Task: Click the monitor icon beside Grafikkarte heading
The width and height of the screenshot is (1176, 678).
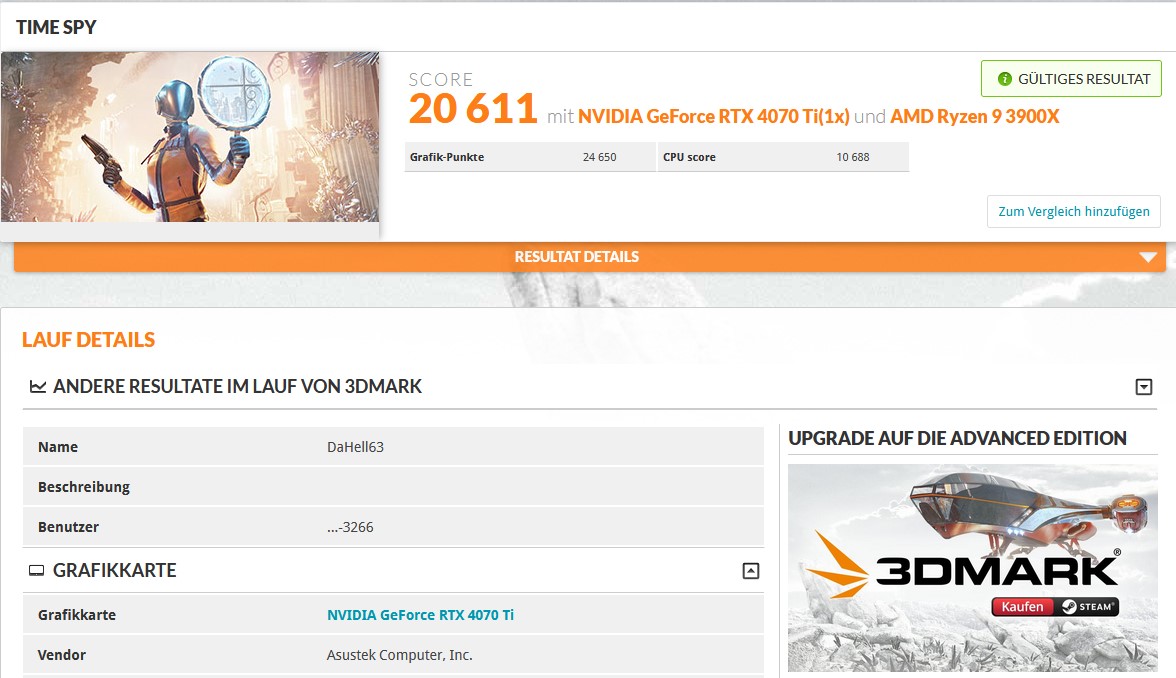Action: (x=36, y=571)
